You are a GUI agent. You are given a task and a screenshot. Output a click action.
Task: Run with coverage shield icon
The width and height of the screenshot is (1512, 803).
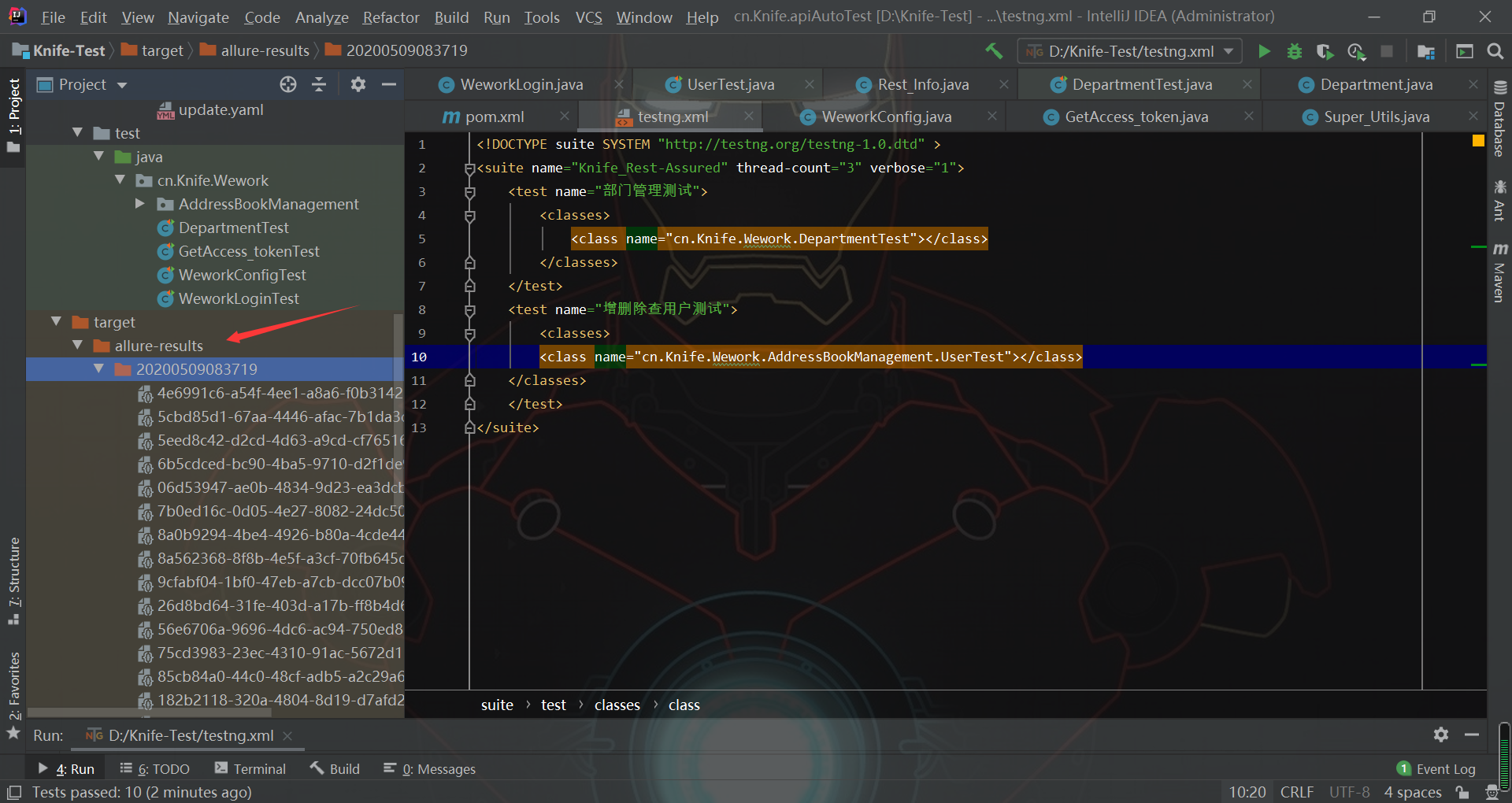[x=1325, y=51]
